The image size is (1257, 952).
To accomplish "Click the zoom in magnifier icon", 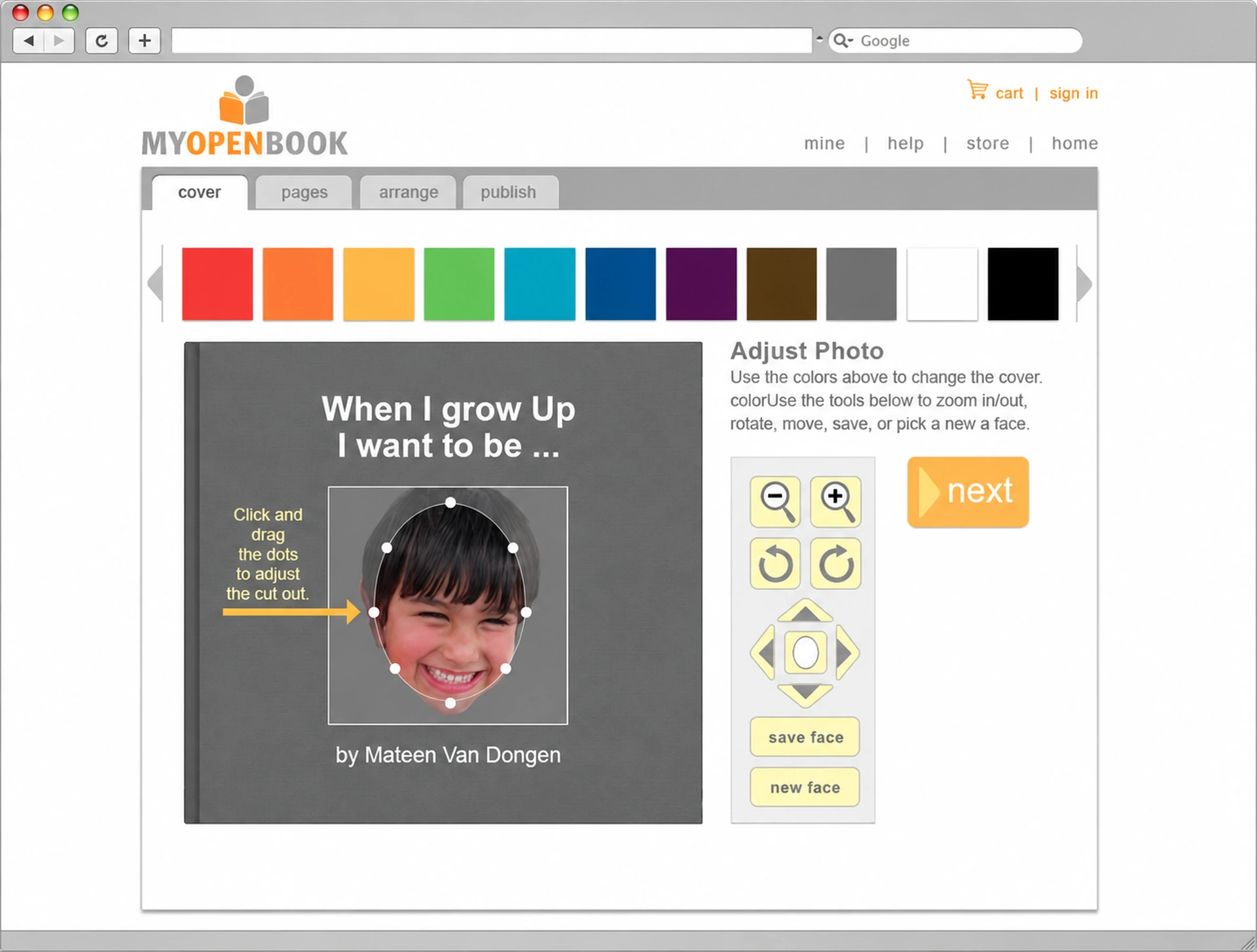I will pos(835,502).
